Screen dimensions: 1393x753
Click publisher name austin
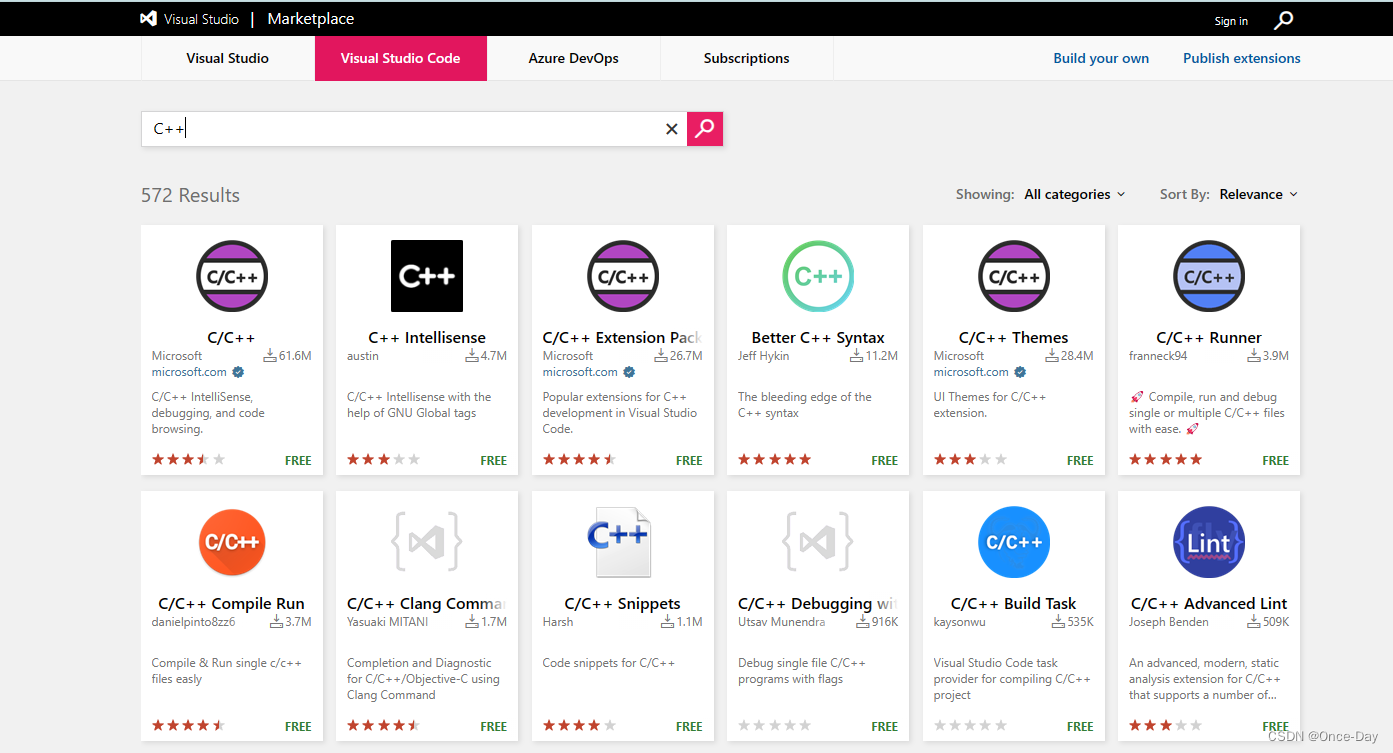click(x=363, y=356)
